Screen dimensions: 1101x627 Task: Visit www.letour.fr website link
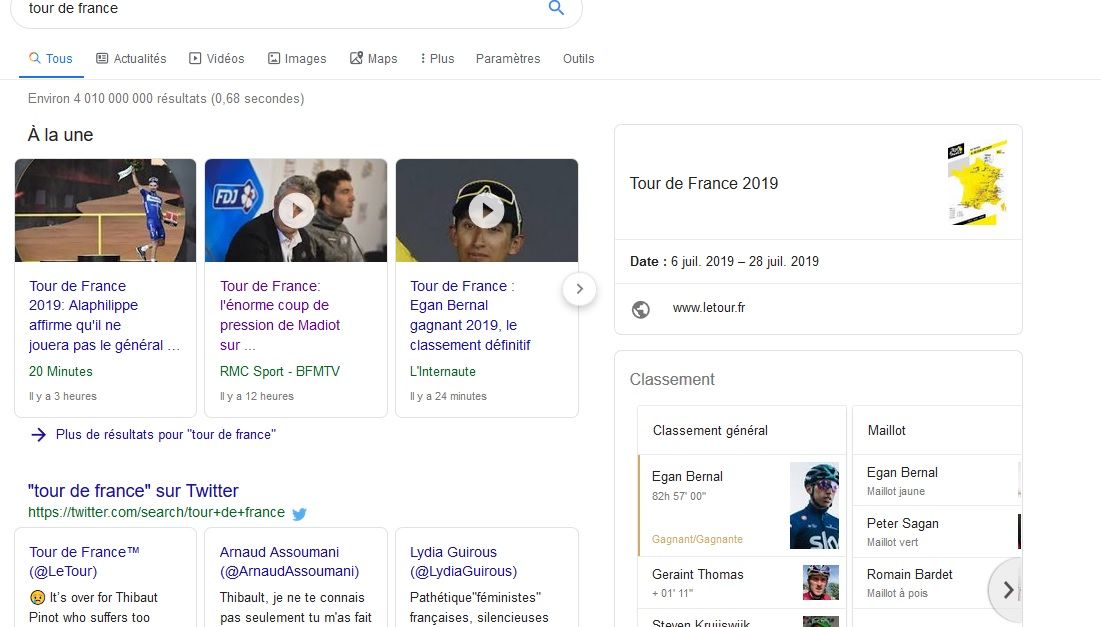tap(709, 308)
